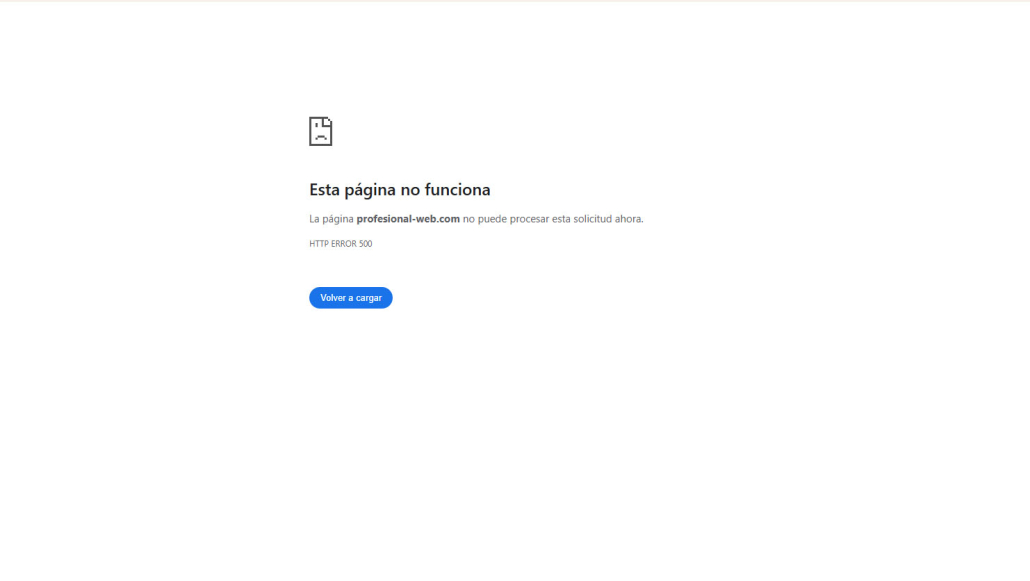Click the sad document error icon
This screenshot has height=581, width=1030.
coord(320,131)
